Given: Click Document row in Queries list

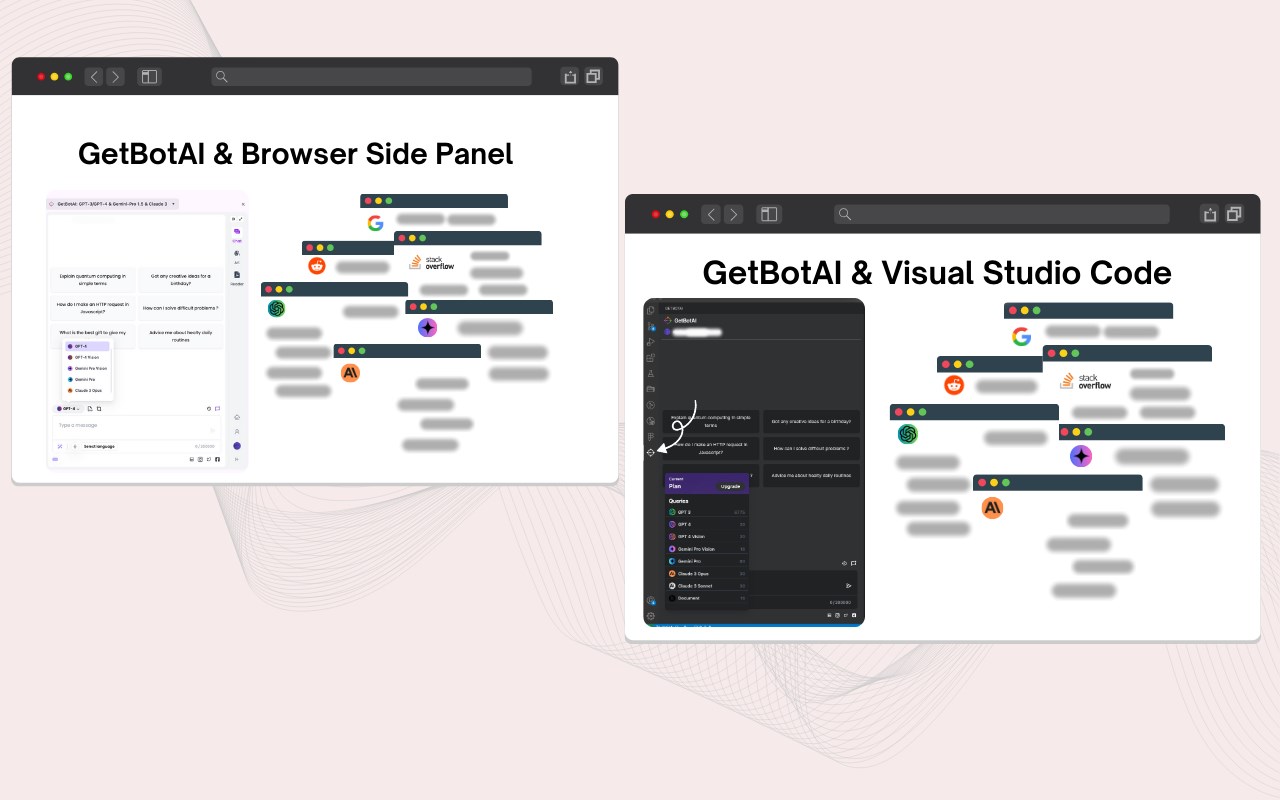Looking at the screenshot, I should [x=707, y=598].
